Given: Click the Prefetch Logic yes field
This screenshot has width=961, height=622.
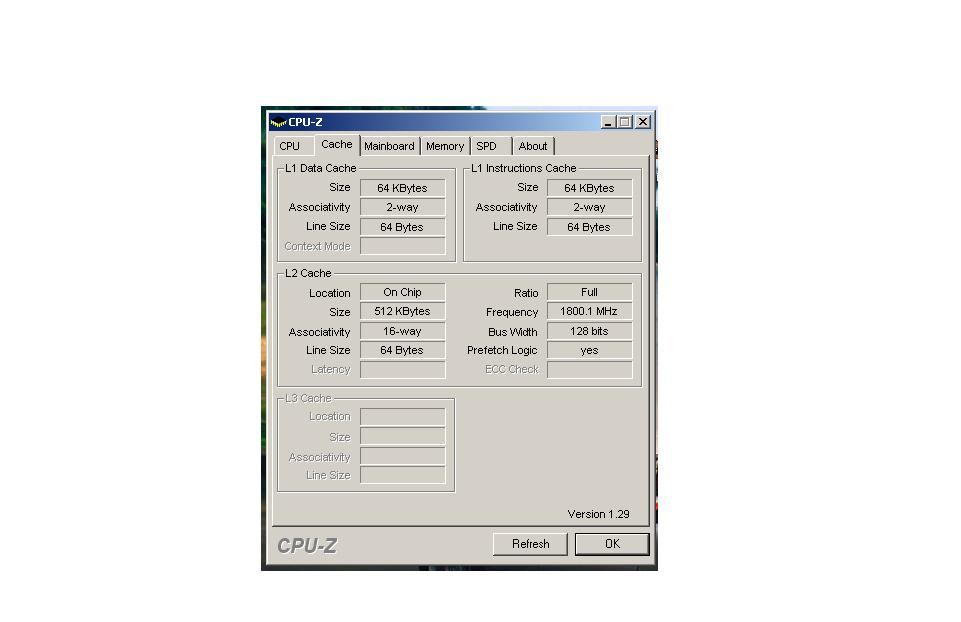Looking at the screenshot, I should pyautogui.click(x=590, y=351).
